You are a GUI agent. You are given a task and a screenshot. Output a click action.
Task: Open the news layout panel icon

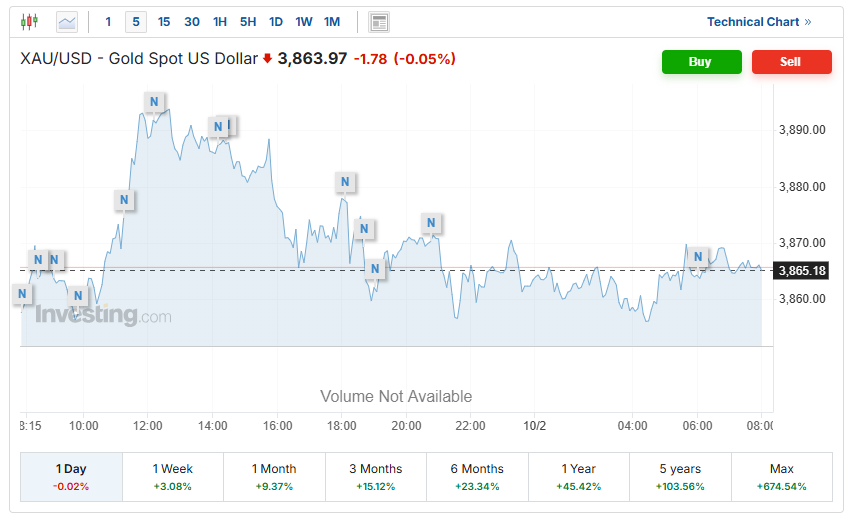(378, 22)
